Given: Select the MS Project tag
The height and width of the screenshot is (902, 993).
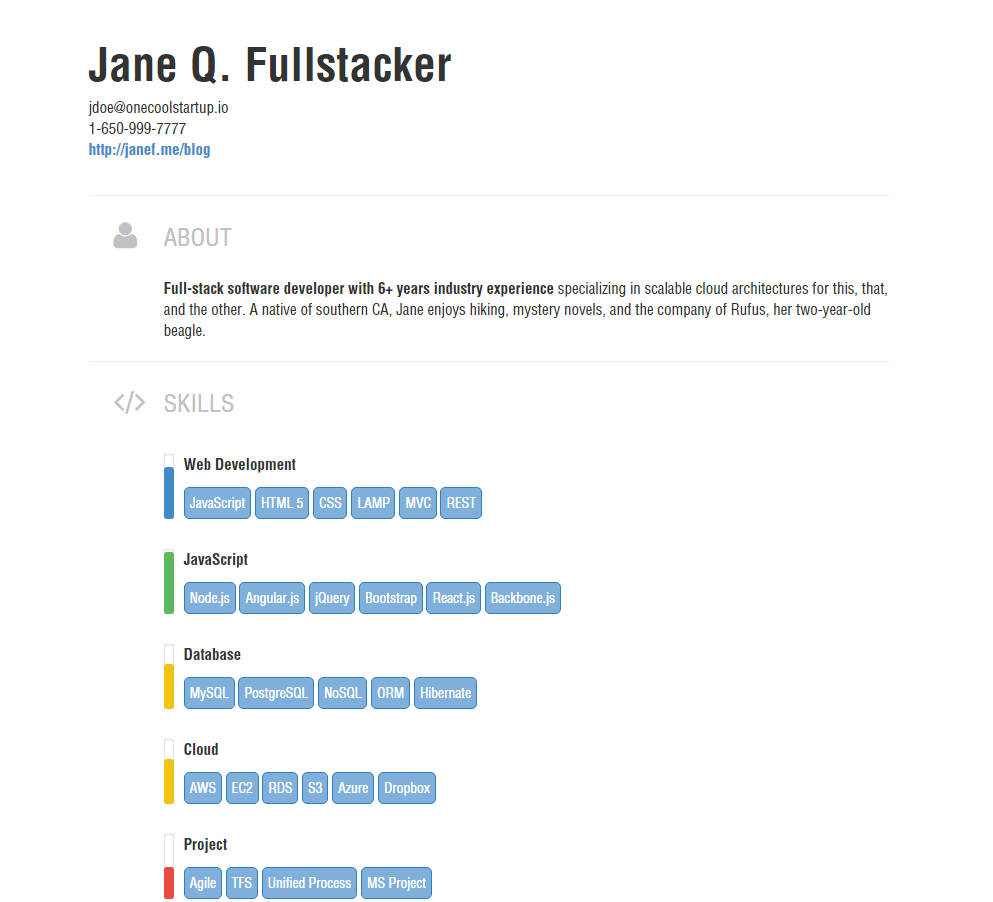Looking at the screenshot, I should pos(396,883).
